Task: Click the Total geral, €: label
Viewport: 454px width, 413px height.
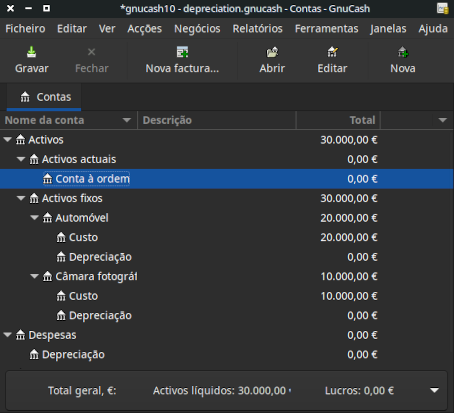Action: (82, 390)
